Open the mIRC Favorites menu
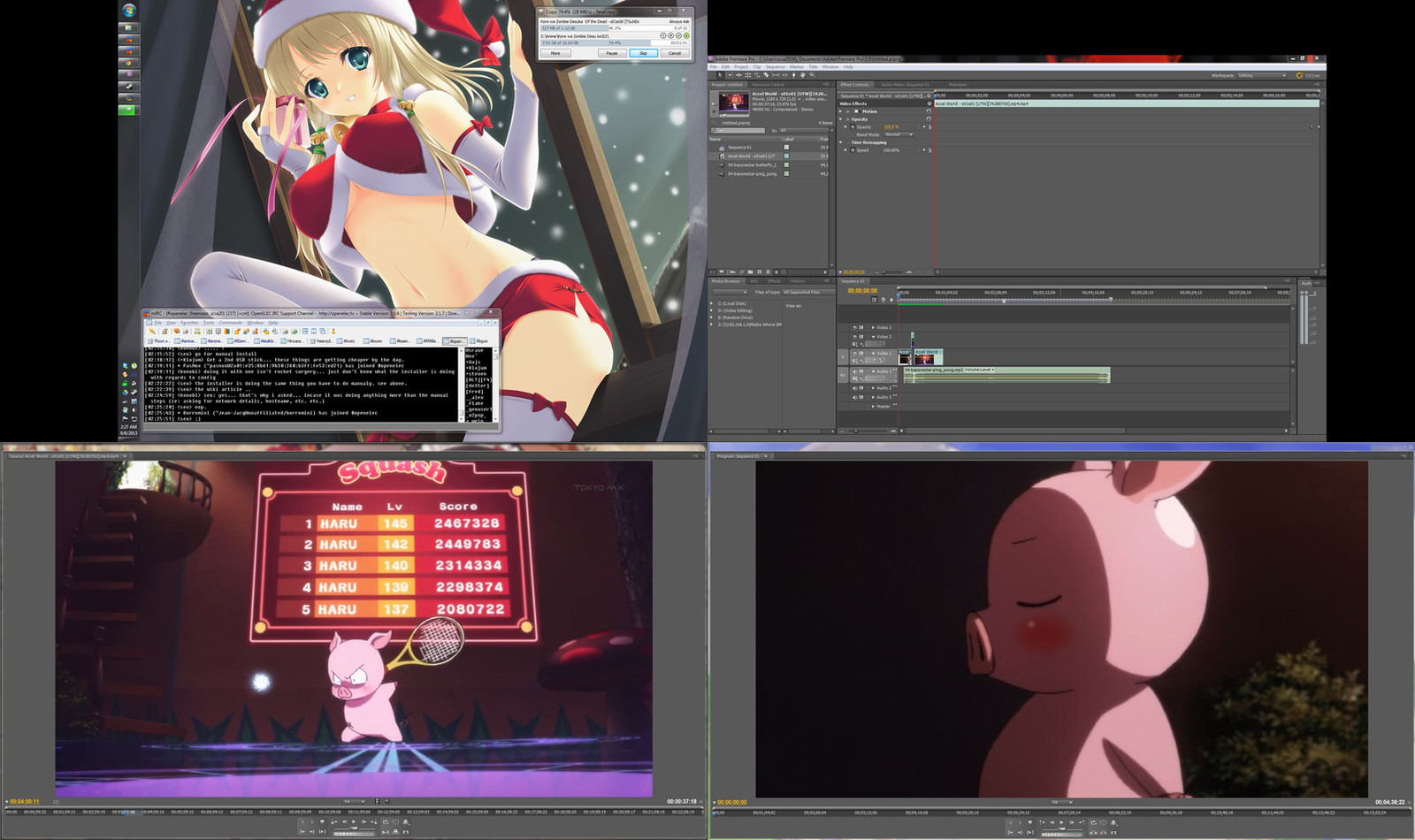 (189, 322)
